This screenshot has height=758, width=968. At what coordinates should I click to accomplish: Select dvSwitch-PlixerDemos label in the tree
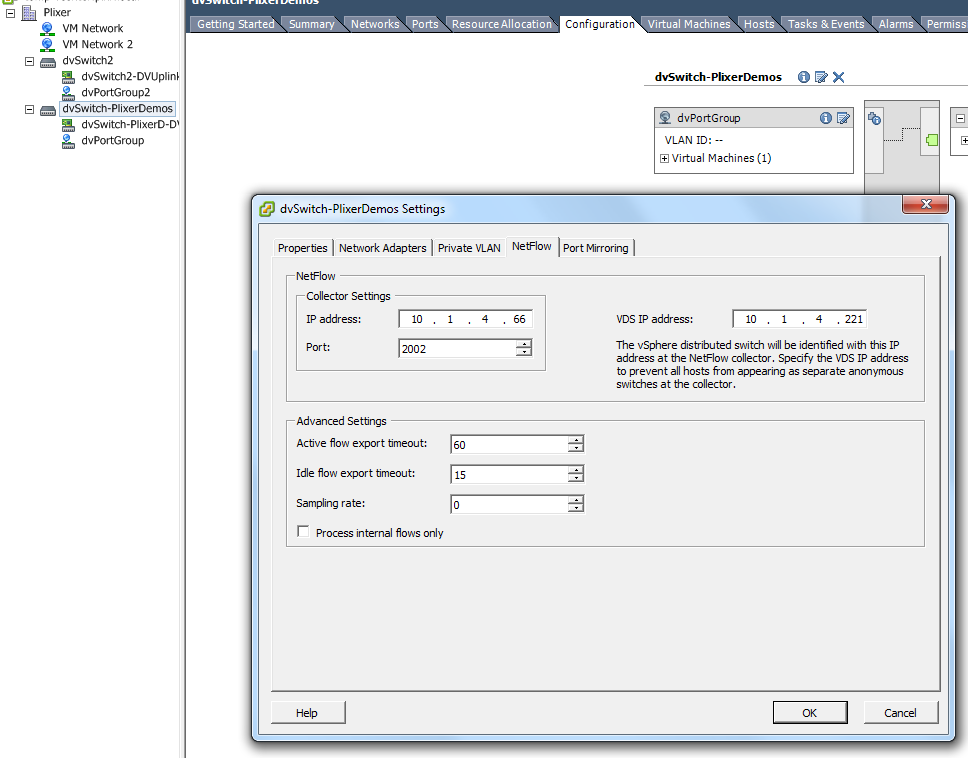pyautogui.click(x=117, y=109)
